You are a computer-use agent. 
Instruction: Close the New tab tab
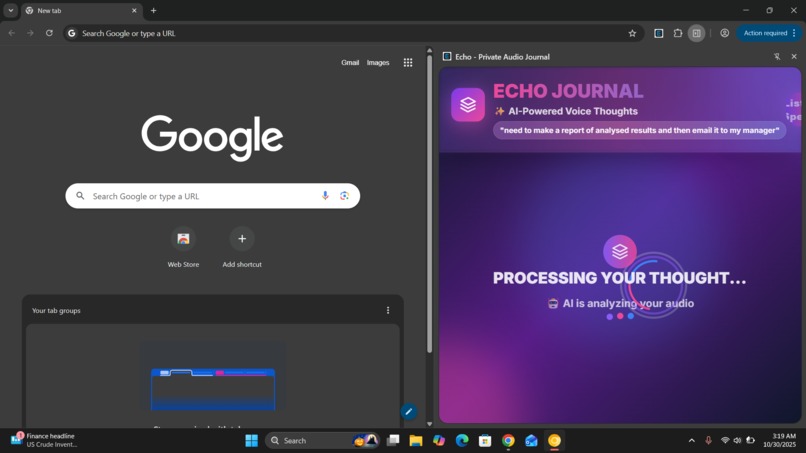[134, 10]
